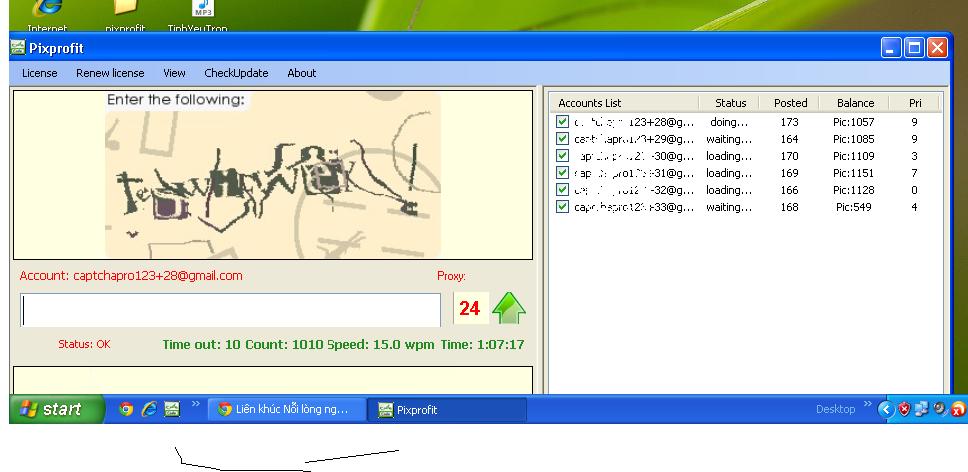Select the row with balance Pic:1109
968x472 pixels.
coord(747,156)
